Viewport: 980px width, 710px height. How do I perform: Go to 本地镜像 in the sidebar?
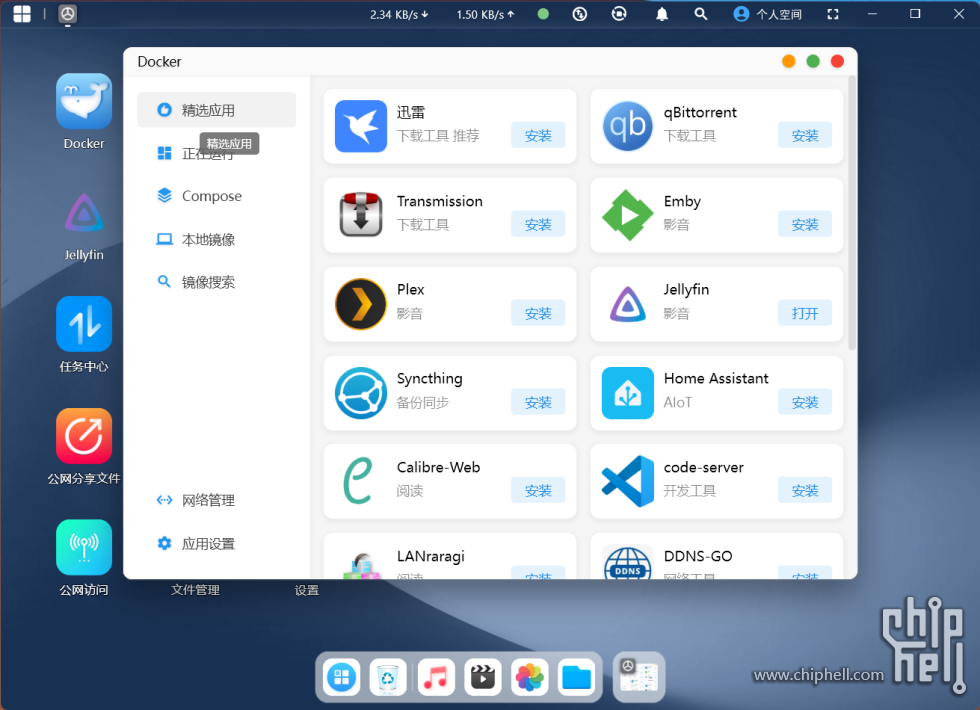click(208, 240)
